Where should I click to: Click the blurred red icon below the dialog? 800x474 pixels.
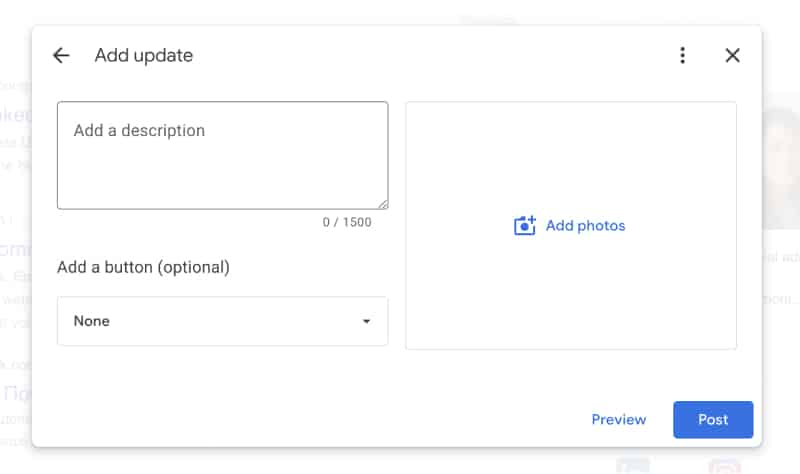pyautogui.click(x=724, y=466)
